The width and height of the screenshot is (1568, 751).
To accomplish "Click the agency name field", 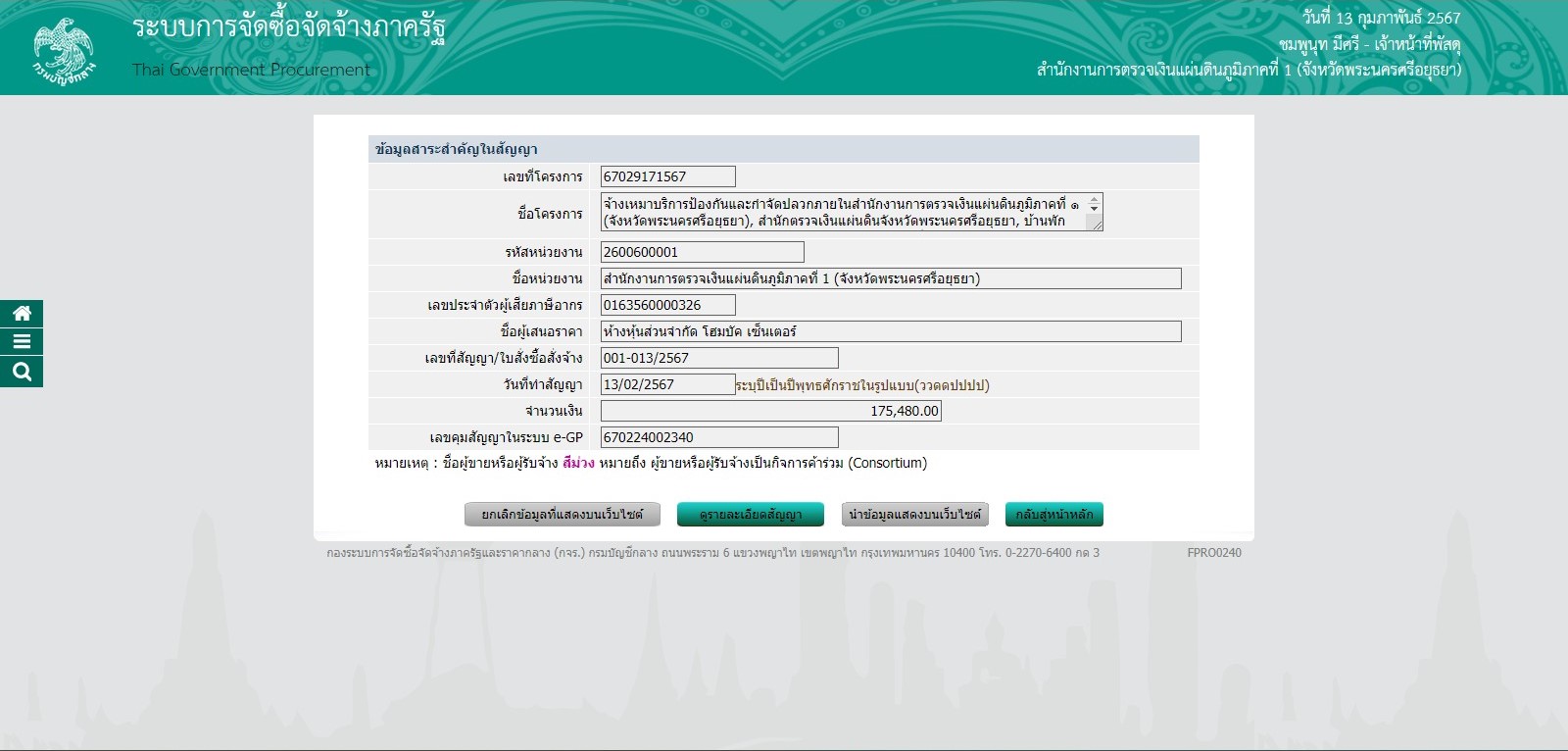I will 890,278.
